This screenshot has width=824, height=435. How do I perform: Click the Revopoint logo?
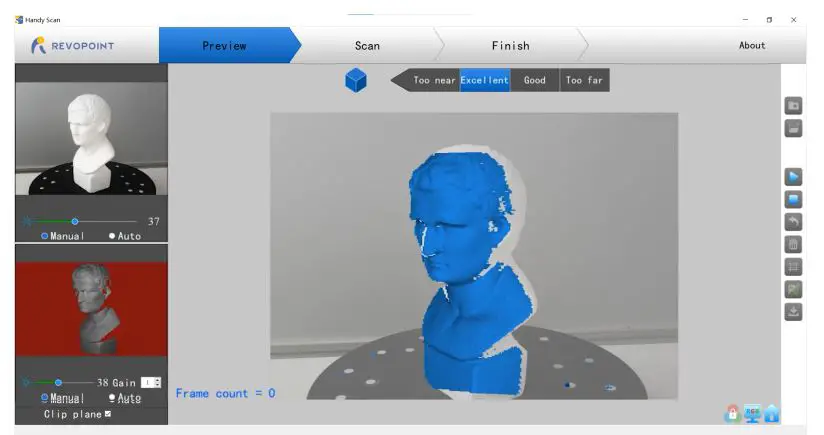pyautogui.click(x=72, y=46)
